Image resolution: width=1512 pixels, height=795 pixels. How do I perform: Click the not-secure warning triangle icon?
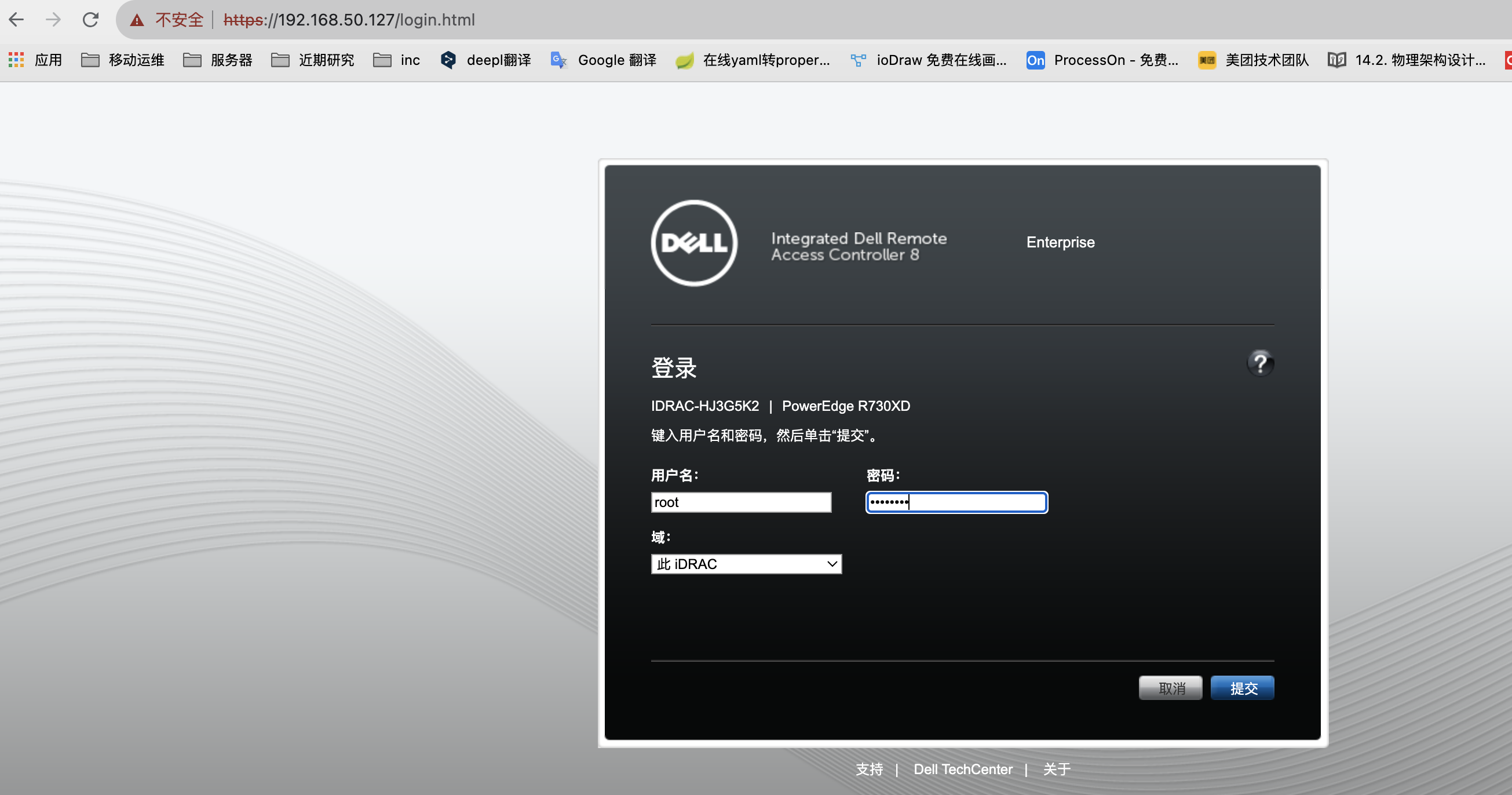(137, 20)
